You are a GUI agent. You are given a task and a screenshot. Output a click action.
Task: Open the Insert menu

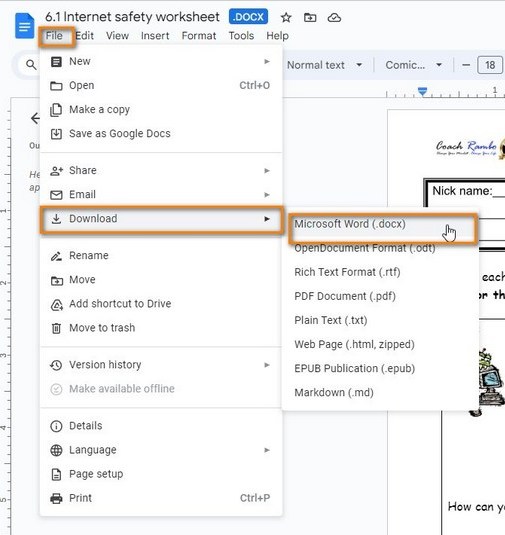[x=155, y=35]
